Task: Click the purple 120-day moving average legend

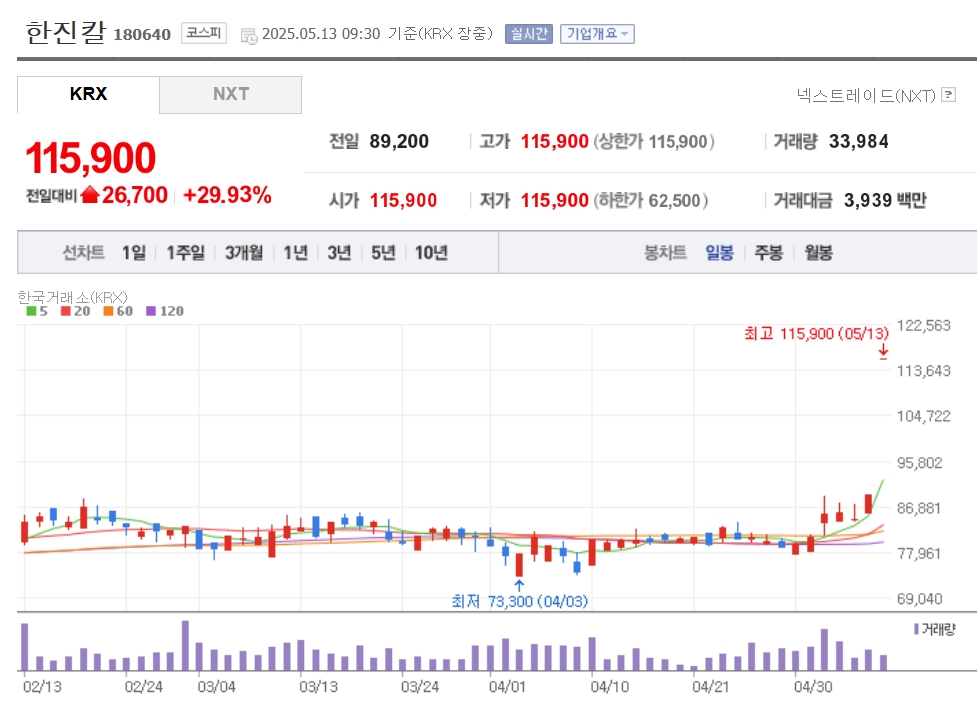Action: click(x=164, y=311)
